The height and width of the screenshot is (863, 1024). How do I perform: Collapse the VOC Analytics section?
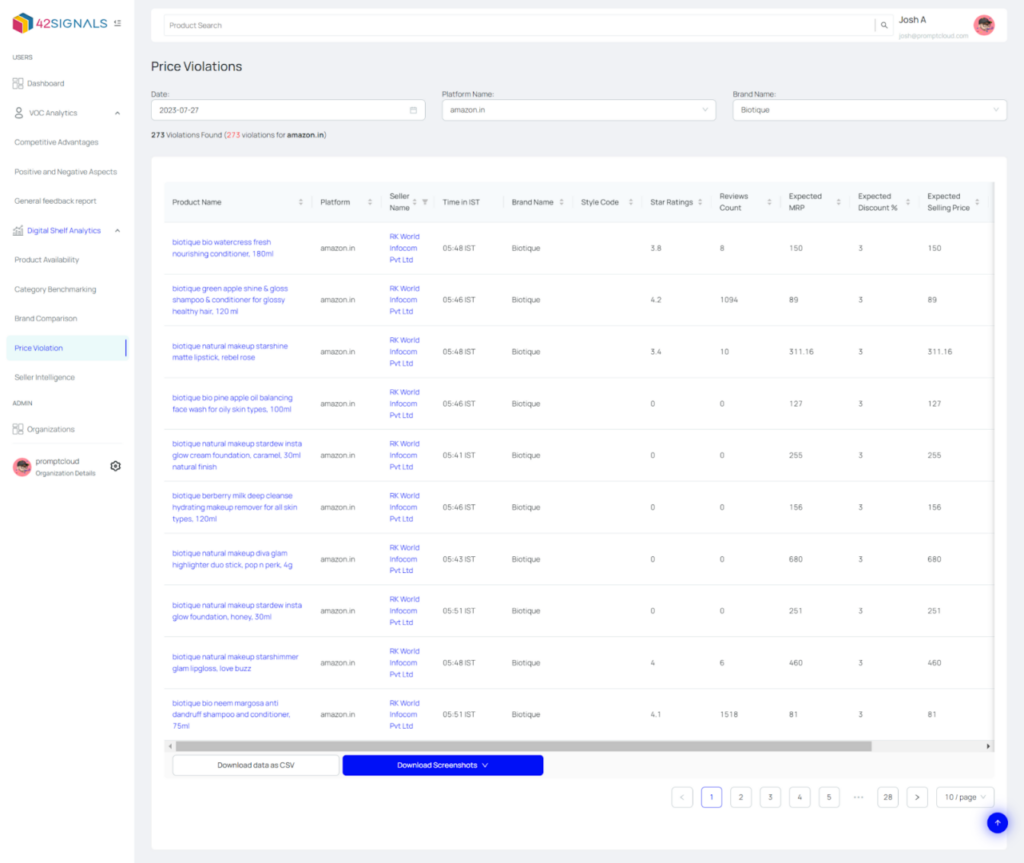pos(118,113)
